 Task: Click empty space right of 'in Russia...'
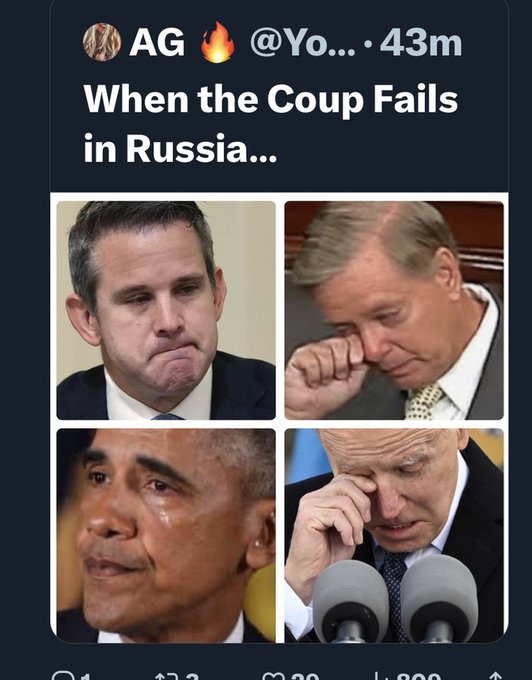(x=390, y=149)
